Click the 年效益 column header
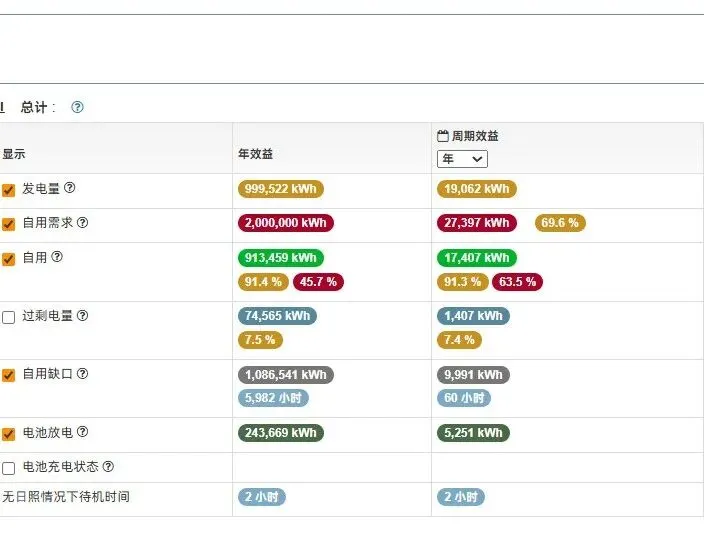Viewport: 704px width, 549px height. coord(255,154)
